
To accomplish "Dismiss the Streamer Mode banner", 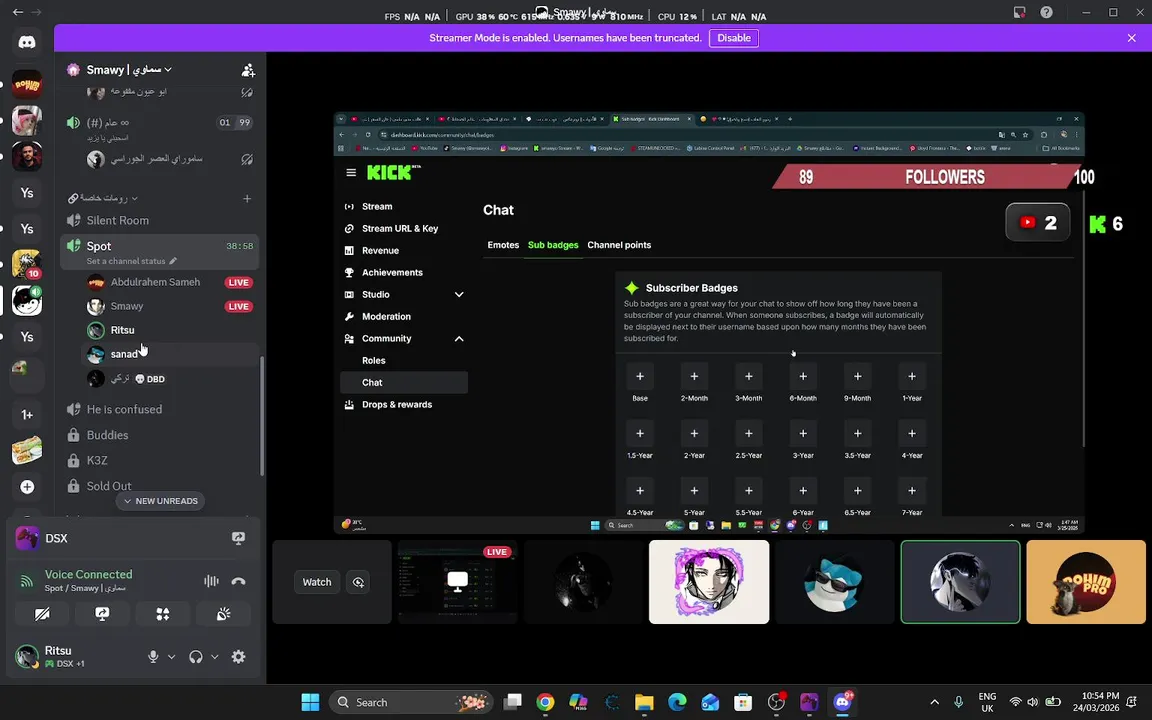I will 1131,38.
